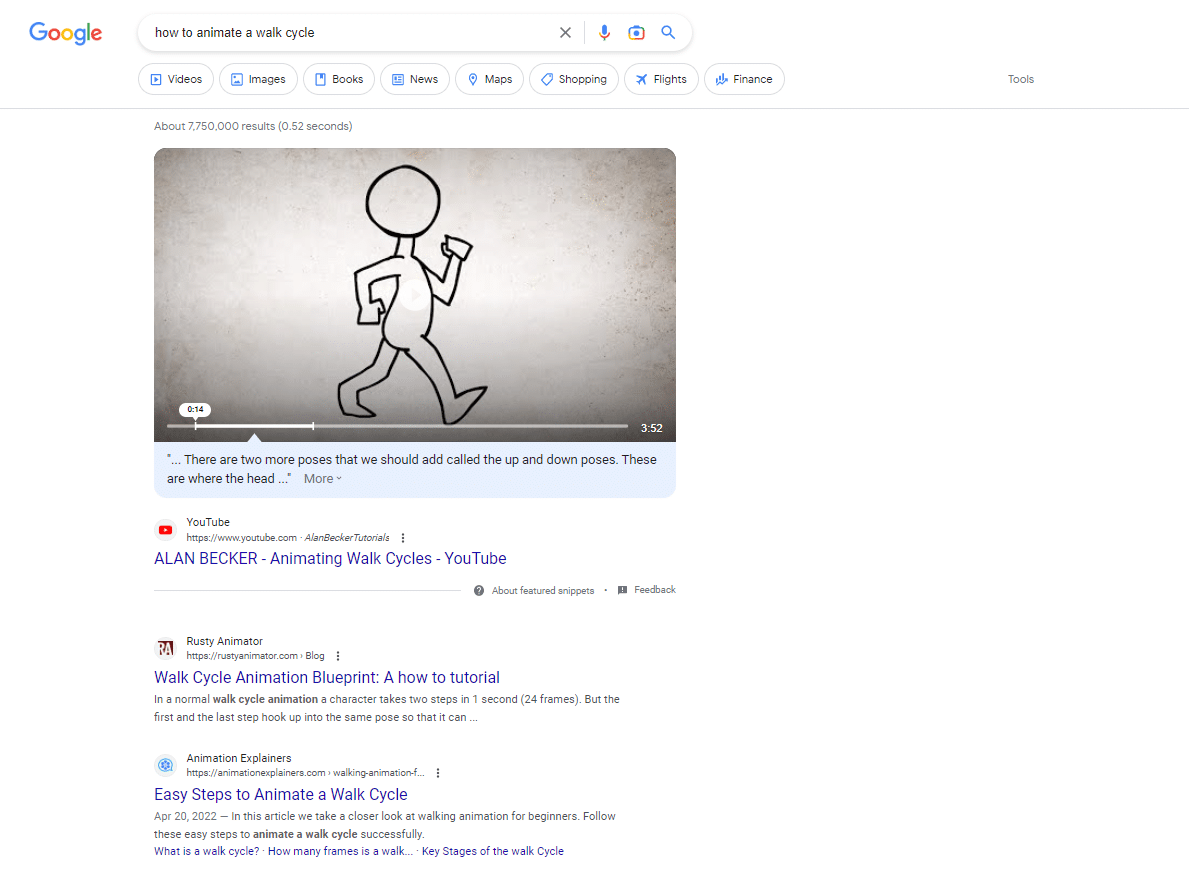Click the Google logo
Viewport: 1189px width, 892px height.
65,33
